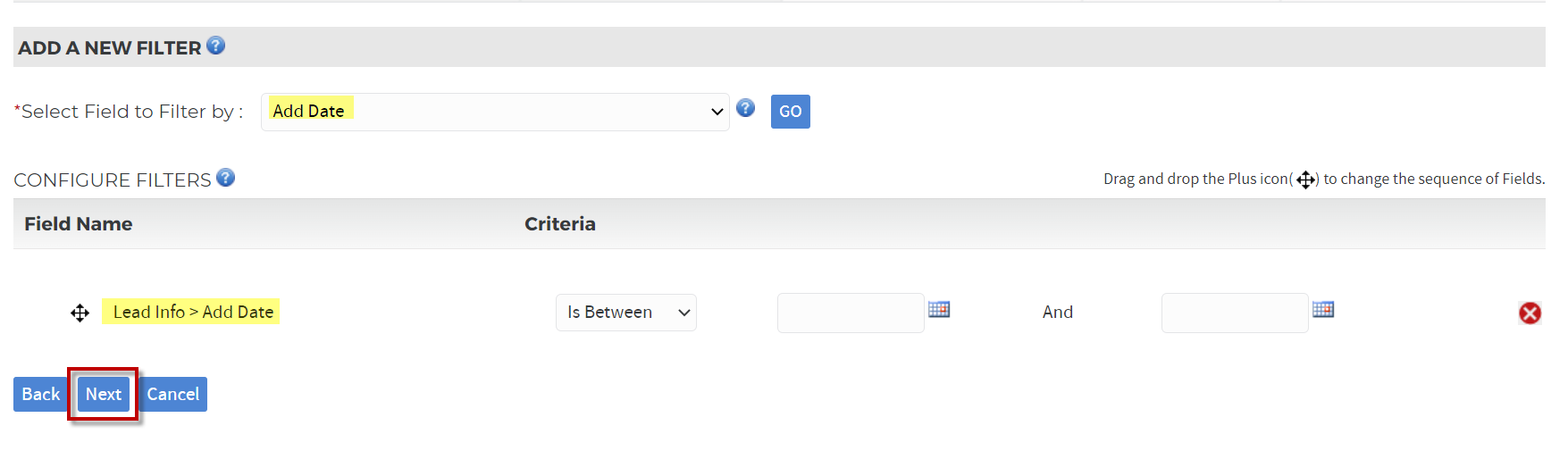Click the Back button
Image resolution: width=1568 pixels, height=451 pixels.
[x=41, y=394]
